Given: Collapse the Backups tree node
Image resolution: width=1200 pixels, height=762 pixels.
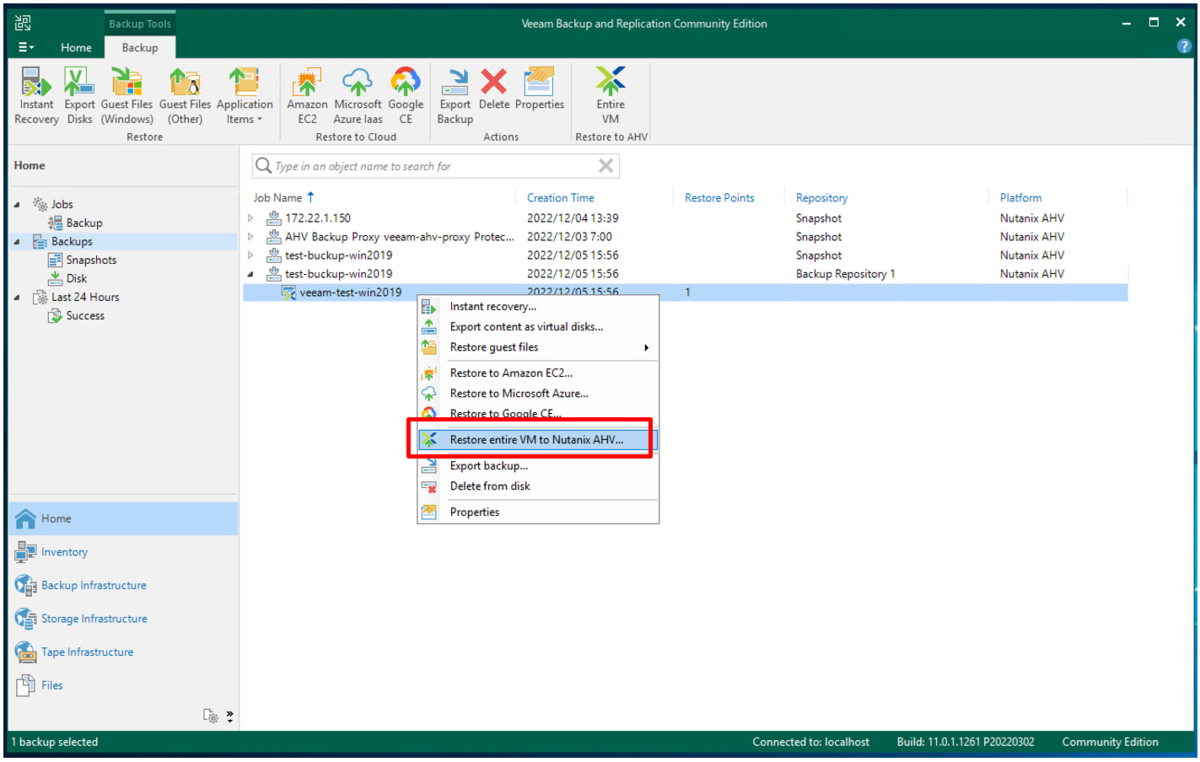Looking at the screenshot, I should [17, 242].
